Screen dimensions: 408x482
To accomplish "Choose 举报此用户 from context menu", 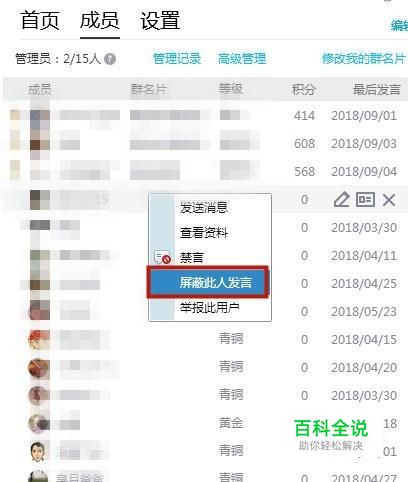I will tap(210, 307).
